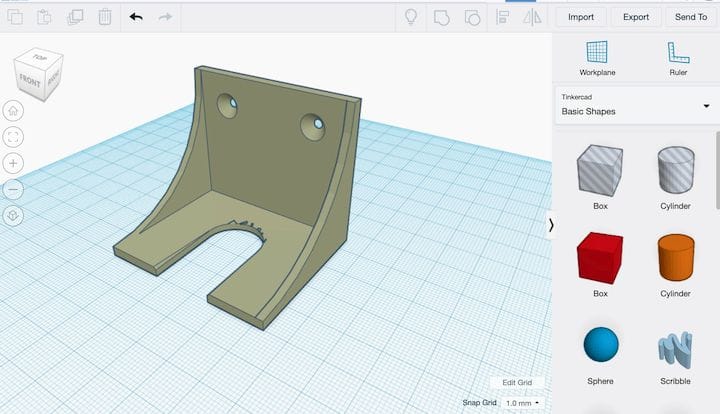
Task: Click the Fit all in view icon
Action: pyautogui.click(x=13, y=136)
